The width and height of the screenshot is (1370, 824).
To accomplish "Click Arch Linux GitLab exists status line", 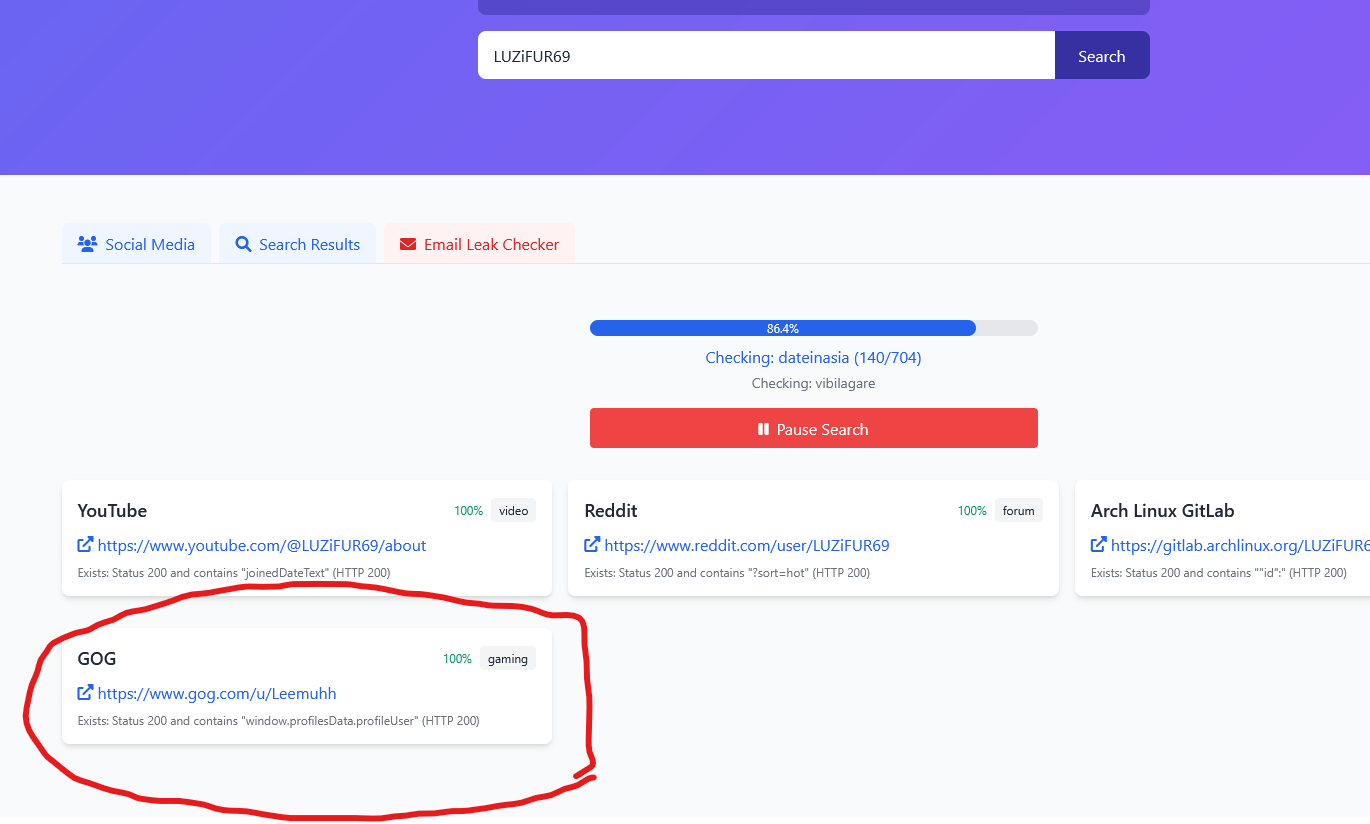I will point(1219,573).
